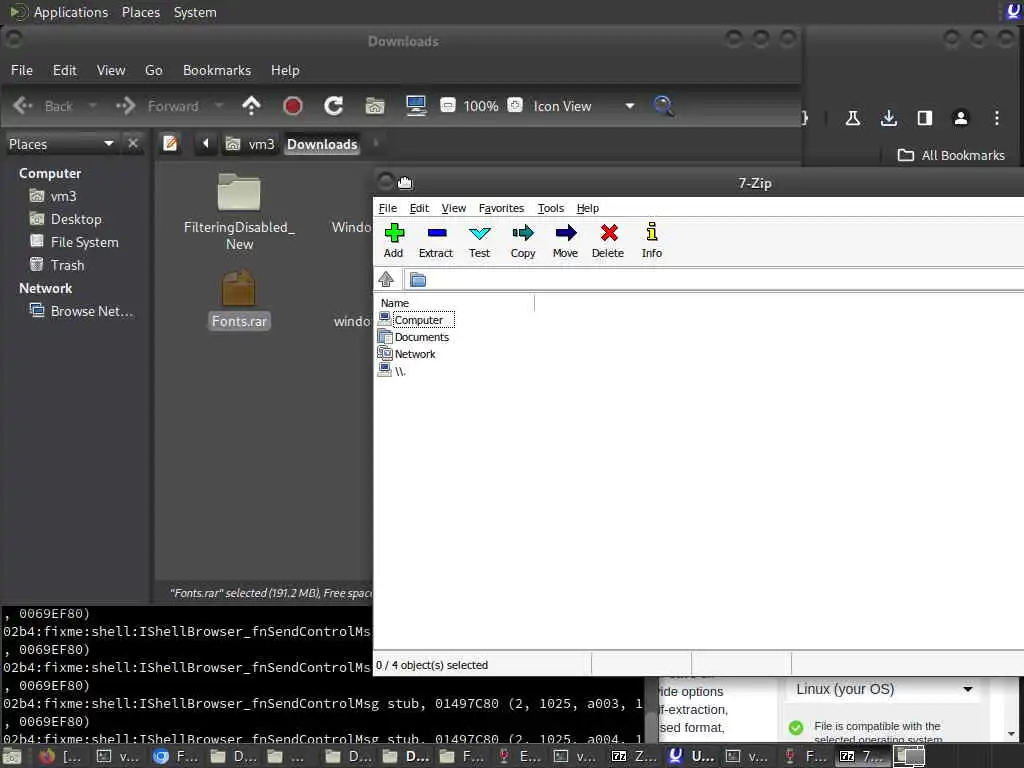Click the Downloads path bar button
This screenshot has height=768, width=1024.
click(x=323, y=144)
